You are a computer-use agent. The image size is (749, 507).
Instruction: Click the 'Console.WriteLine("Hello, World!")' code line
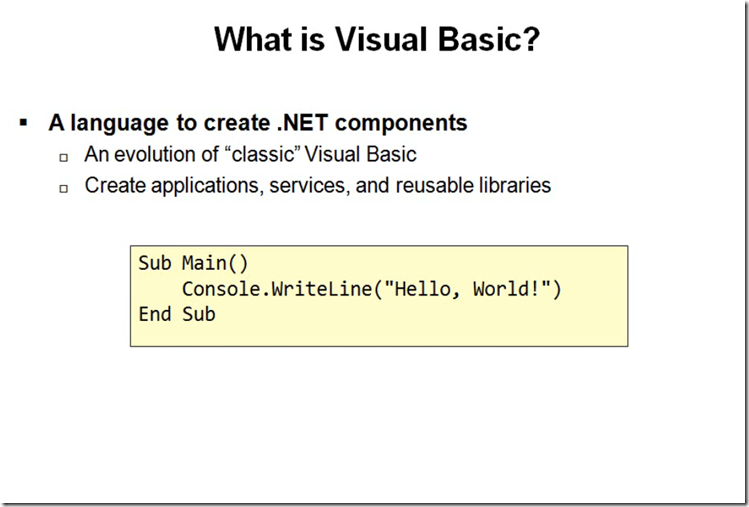372,289
